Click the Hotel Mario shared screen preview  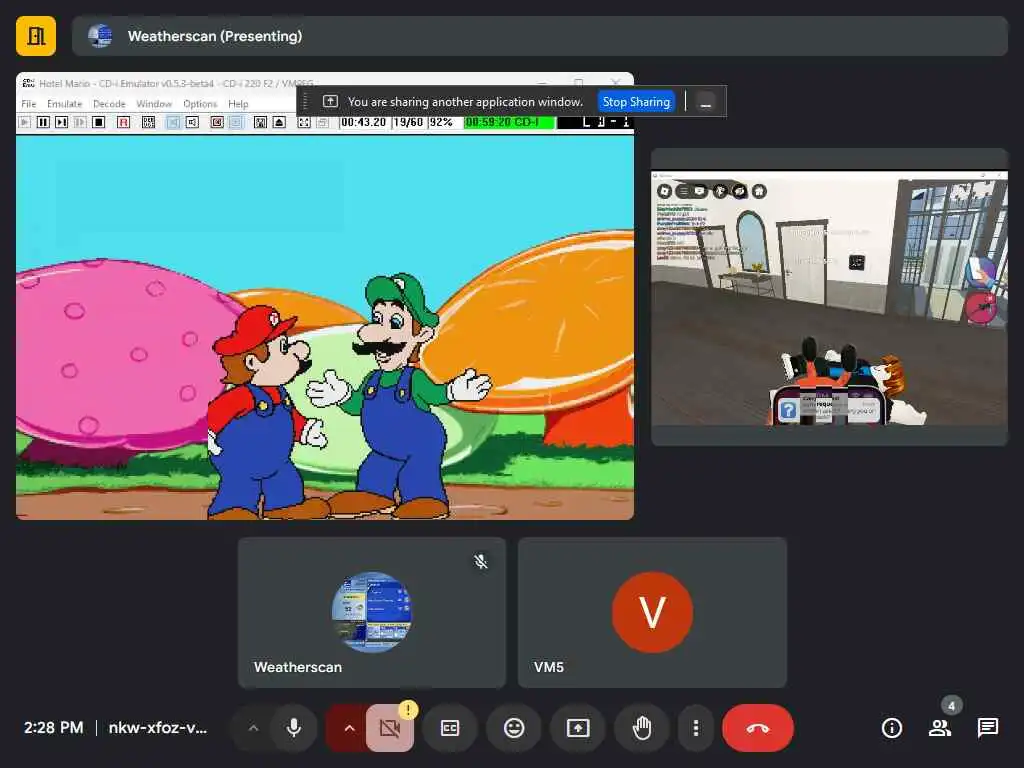coord(325,296)
